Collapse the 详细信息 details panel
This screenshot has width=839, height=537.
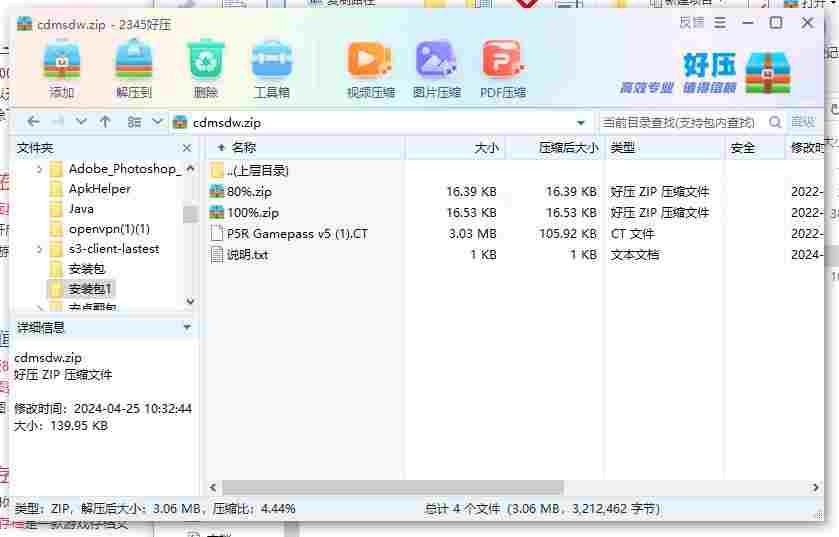[187, 326]
